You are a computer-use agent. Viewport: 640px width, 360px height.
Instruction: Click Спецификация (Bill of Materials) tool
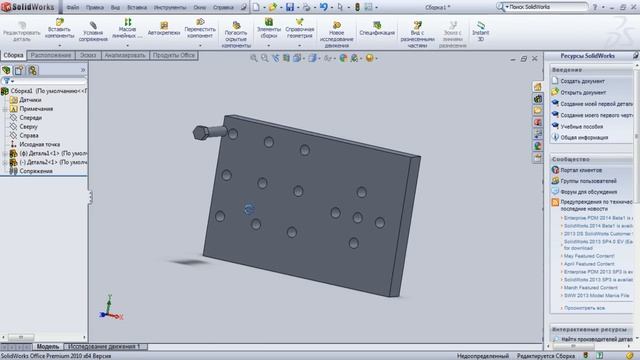(377, 28)
